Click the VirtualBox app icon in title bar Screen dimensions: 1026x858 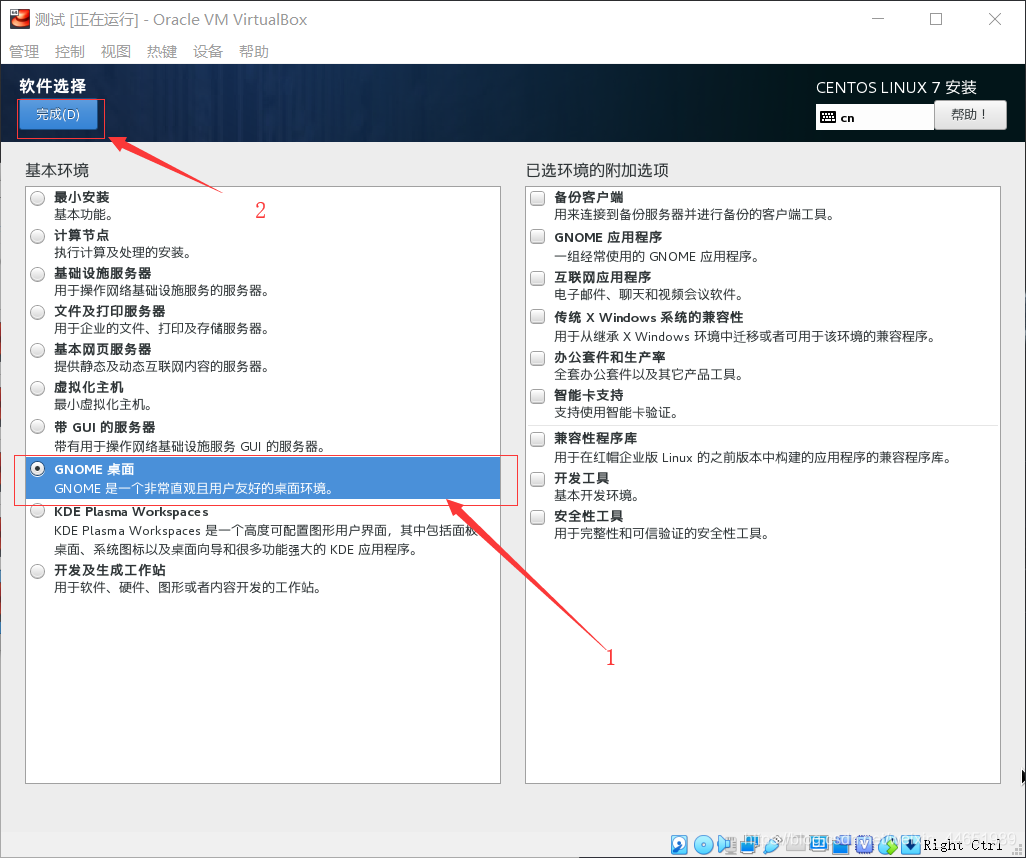(x=20, y=19)
